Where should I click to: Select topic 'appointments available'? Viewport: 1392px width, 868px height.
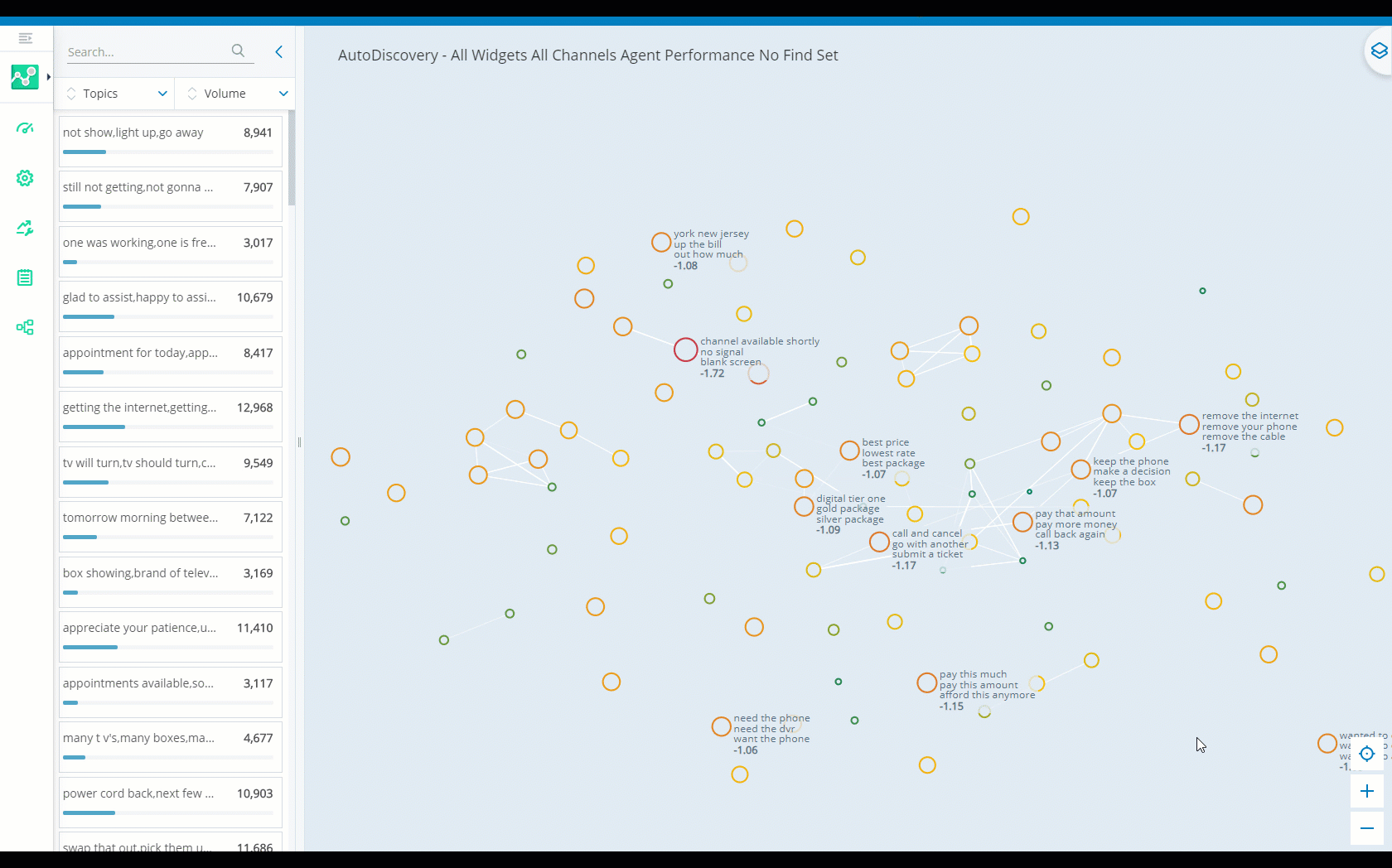pos(171,692)
